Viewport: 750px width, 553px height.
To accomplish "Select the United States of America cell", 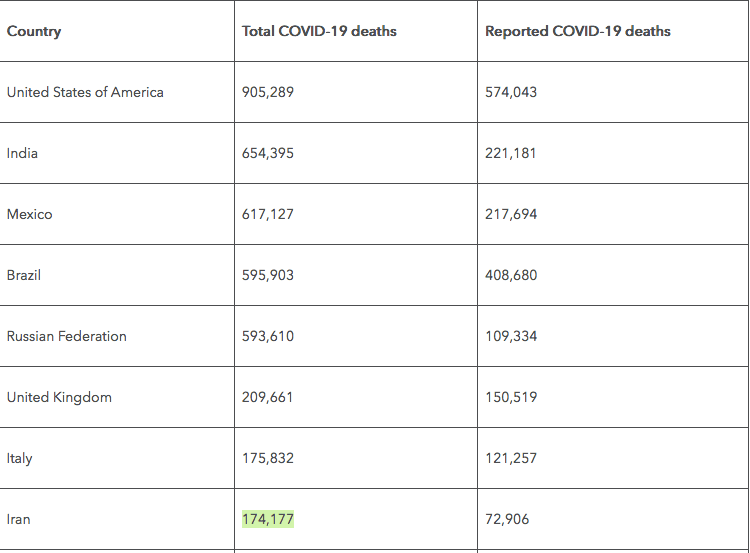I will tap(85, 92).
